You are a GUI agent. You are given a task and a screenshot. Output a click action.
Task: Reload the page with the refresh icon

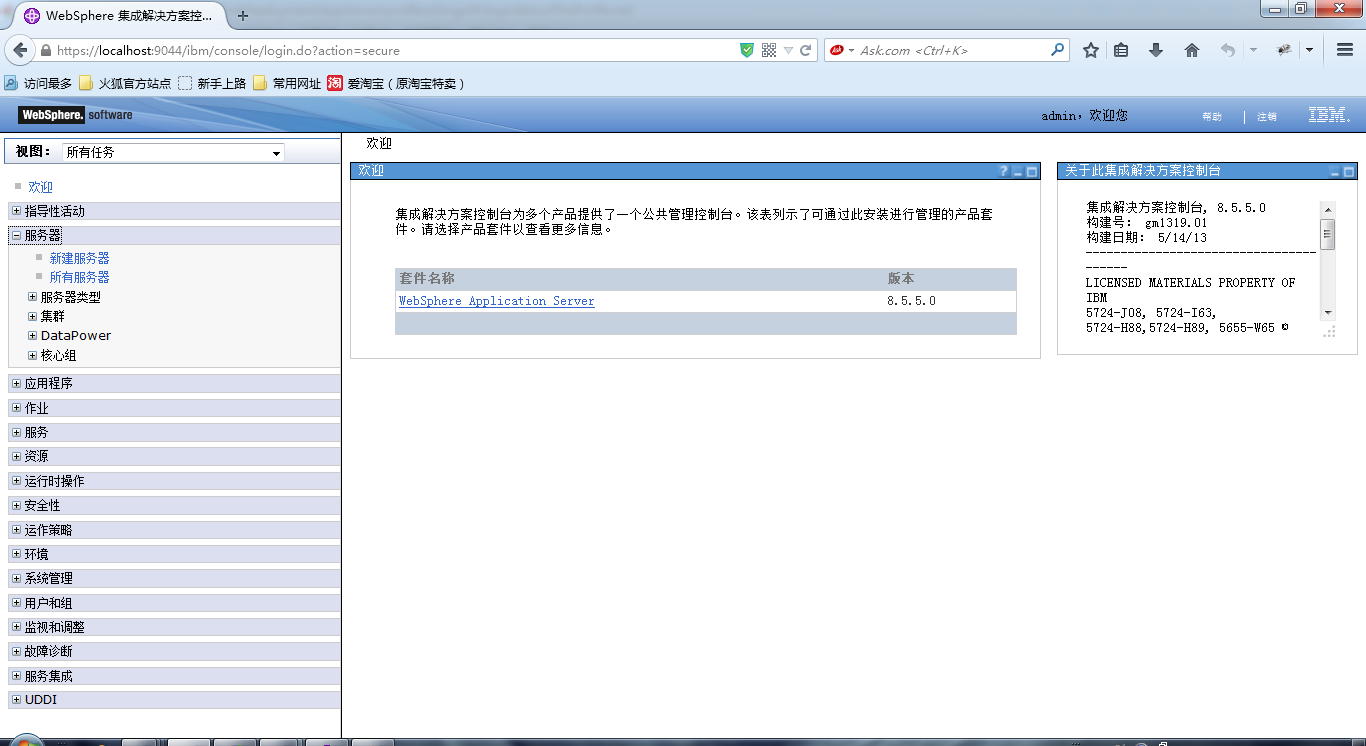[x=806, y=50]
